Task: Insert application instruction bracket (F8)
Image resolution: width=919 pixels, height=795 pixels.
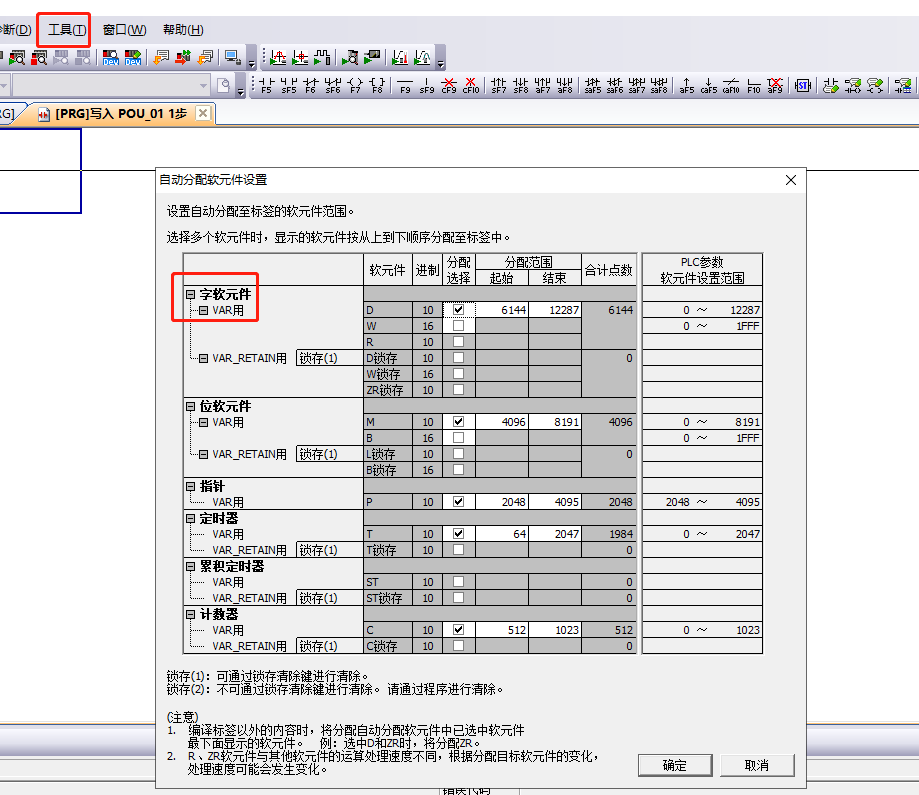Action: (x=377, y=85)
